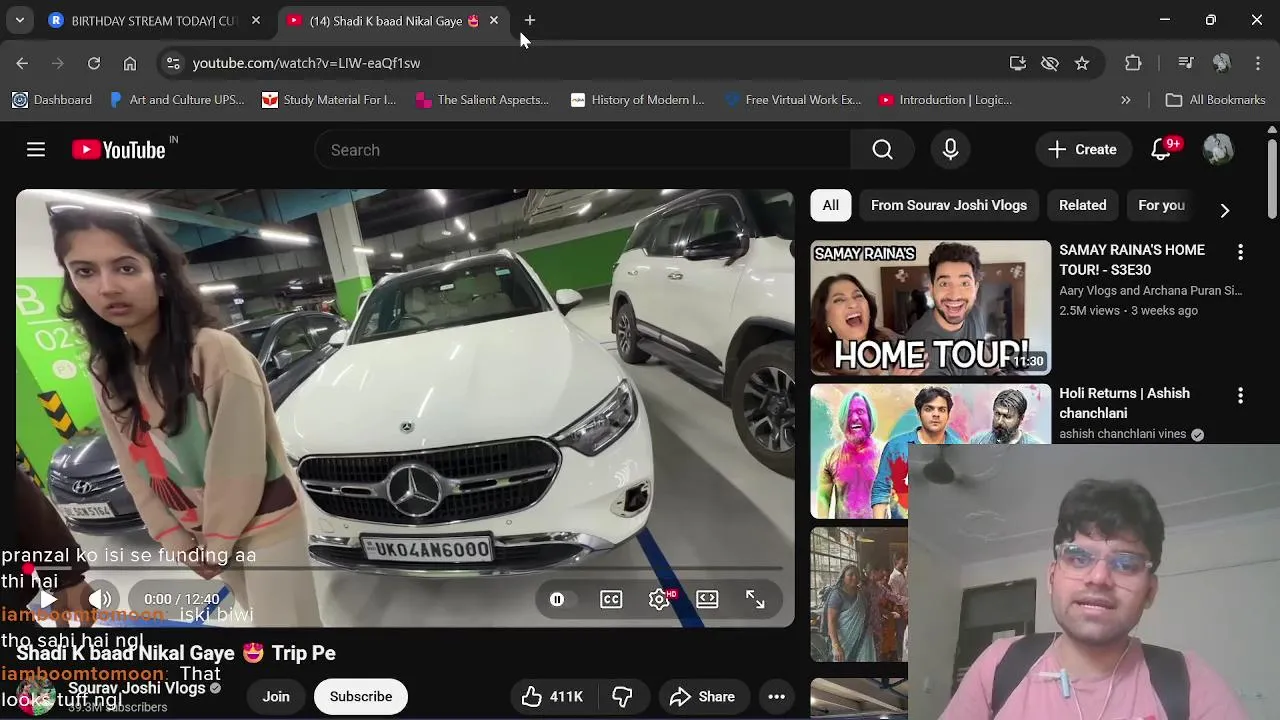Like the video with 411K likes

click(x=552, y=697)
